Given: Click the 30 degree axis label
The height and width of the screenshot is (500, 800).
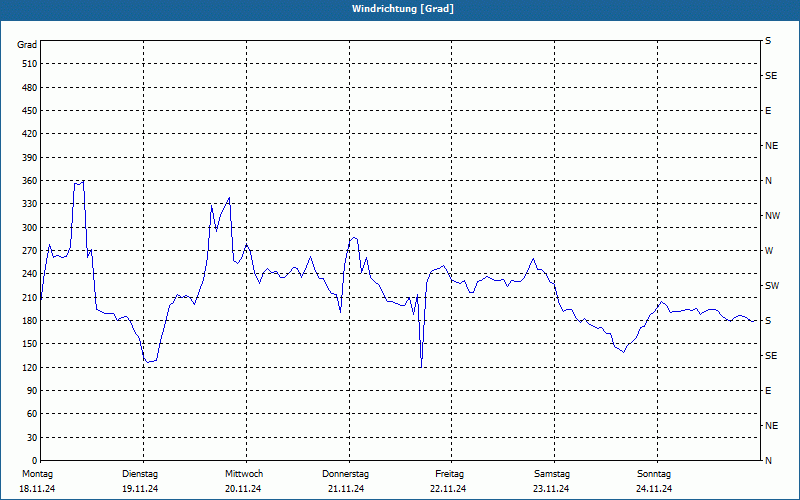Looking at the screenshot, I should (x=32, y=438).
